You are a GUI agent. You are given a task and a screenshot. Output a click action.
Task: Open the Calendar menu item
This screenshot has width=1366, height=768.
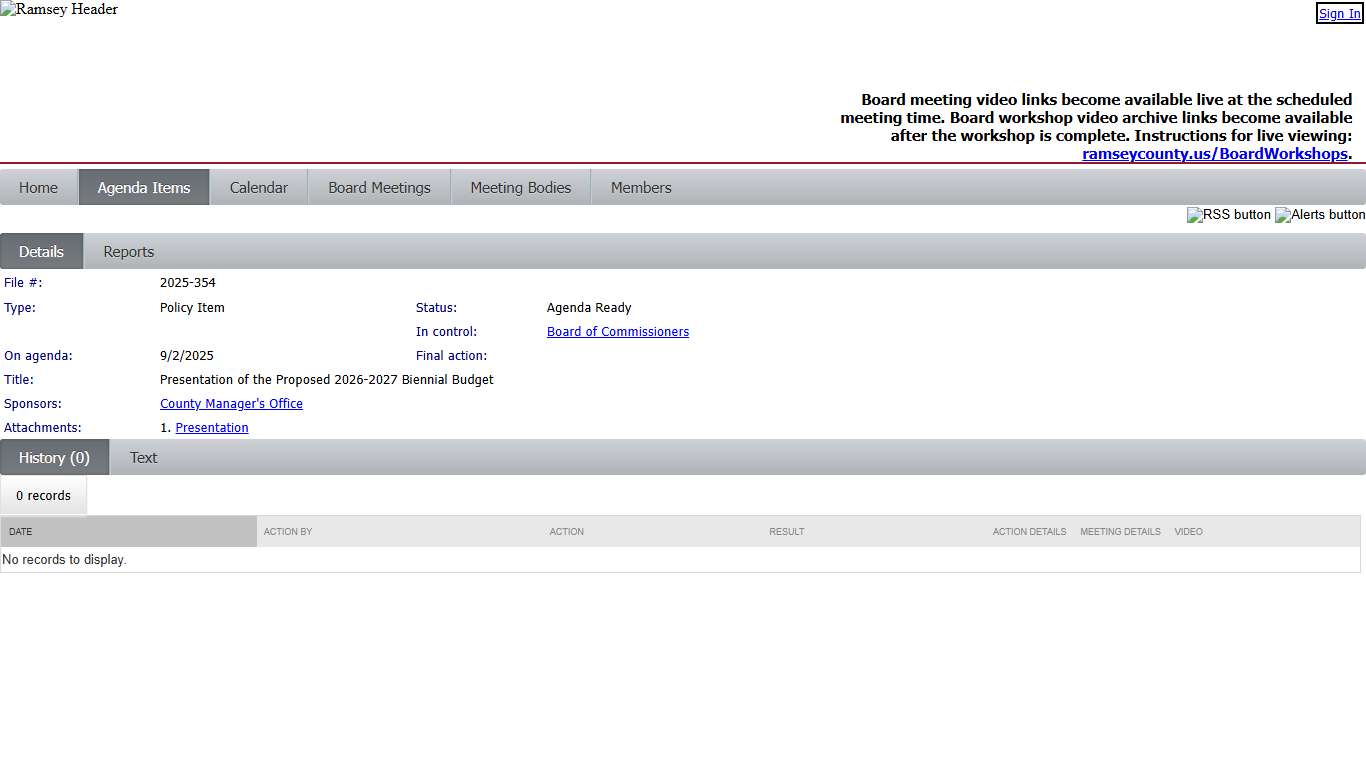[x=258, y=188]
